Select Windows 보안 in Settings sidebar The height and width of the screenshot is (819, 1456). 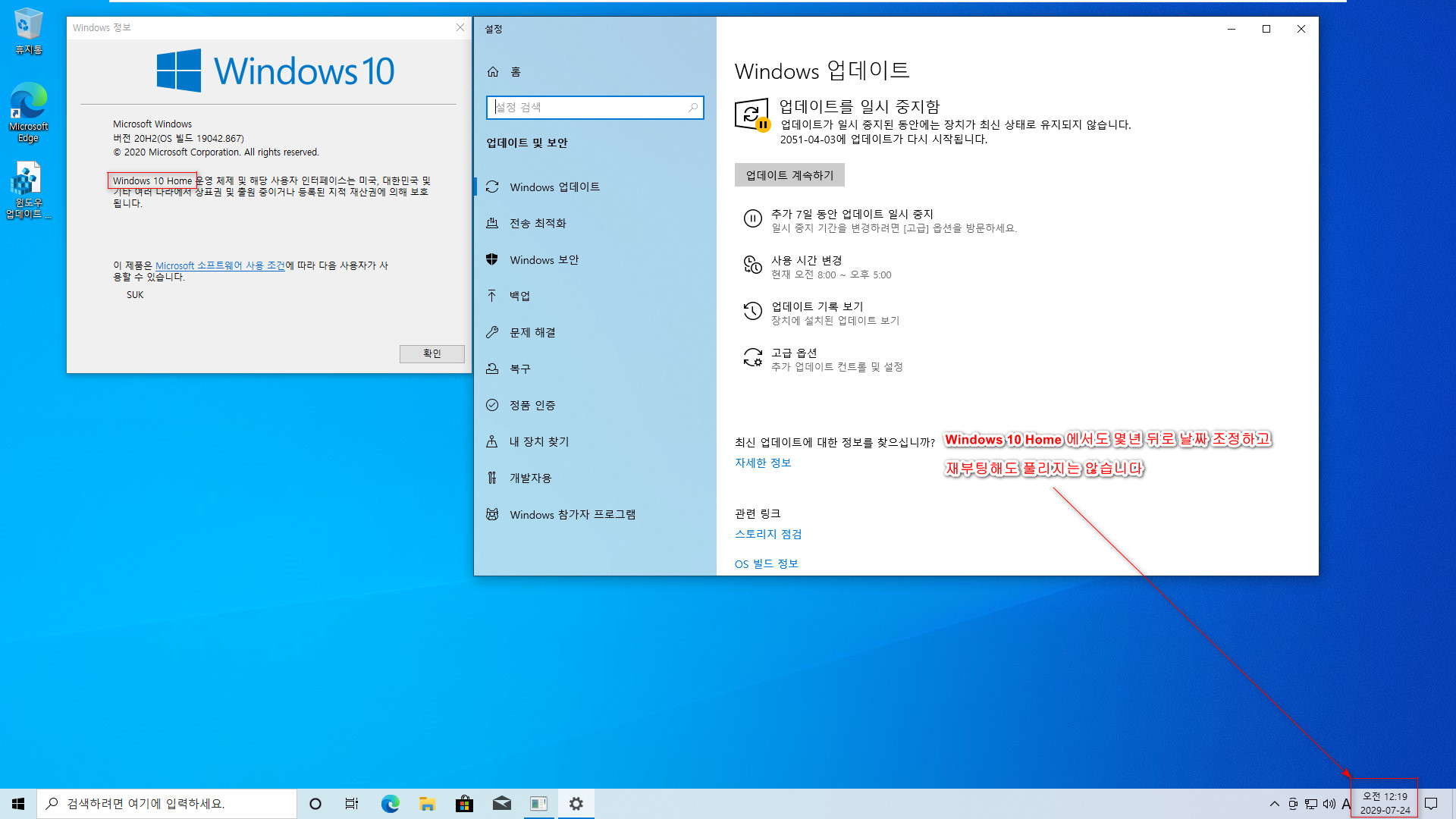(x=595, y=259)
